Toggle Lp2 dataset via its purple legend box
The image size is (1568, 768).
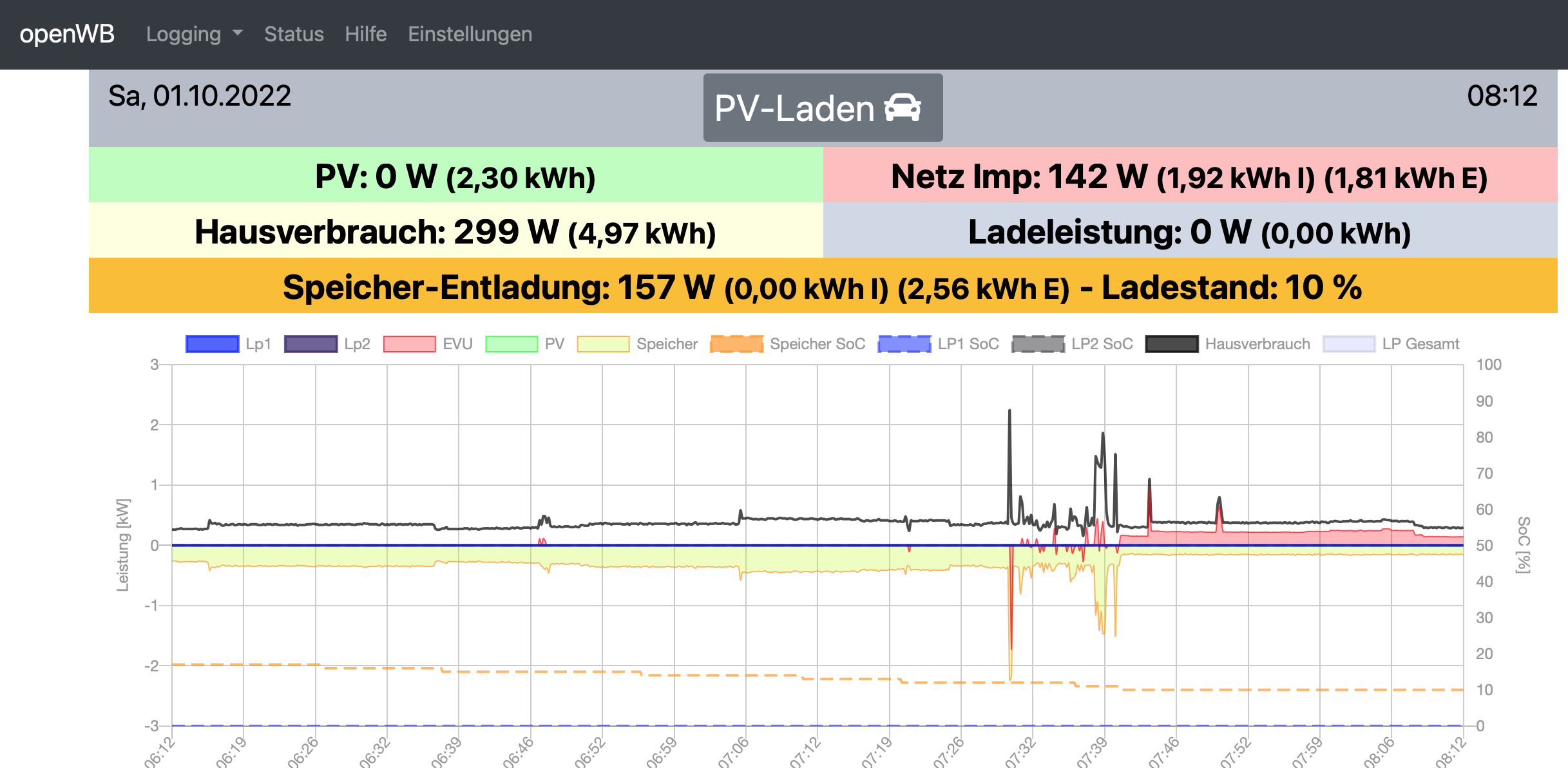[x=311, y=344]
